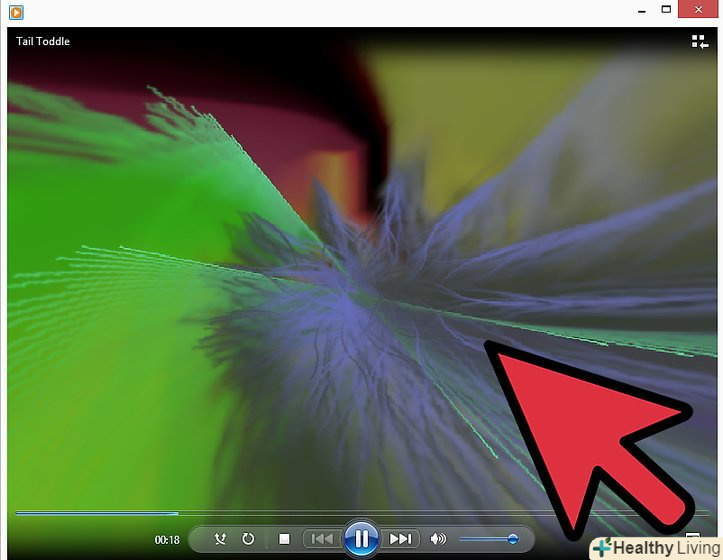This screenshot has width=723, height=560.
Task: Turn on shuffle mode
Action: coord(221,539)
